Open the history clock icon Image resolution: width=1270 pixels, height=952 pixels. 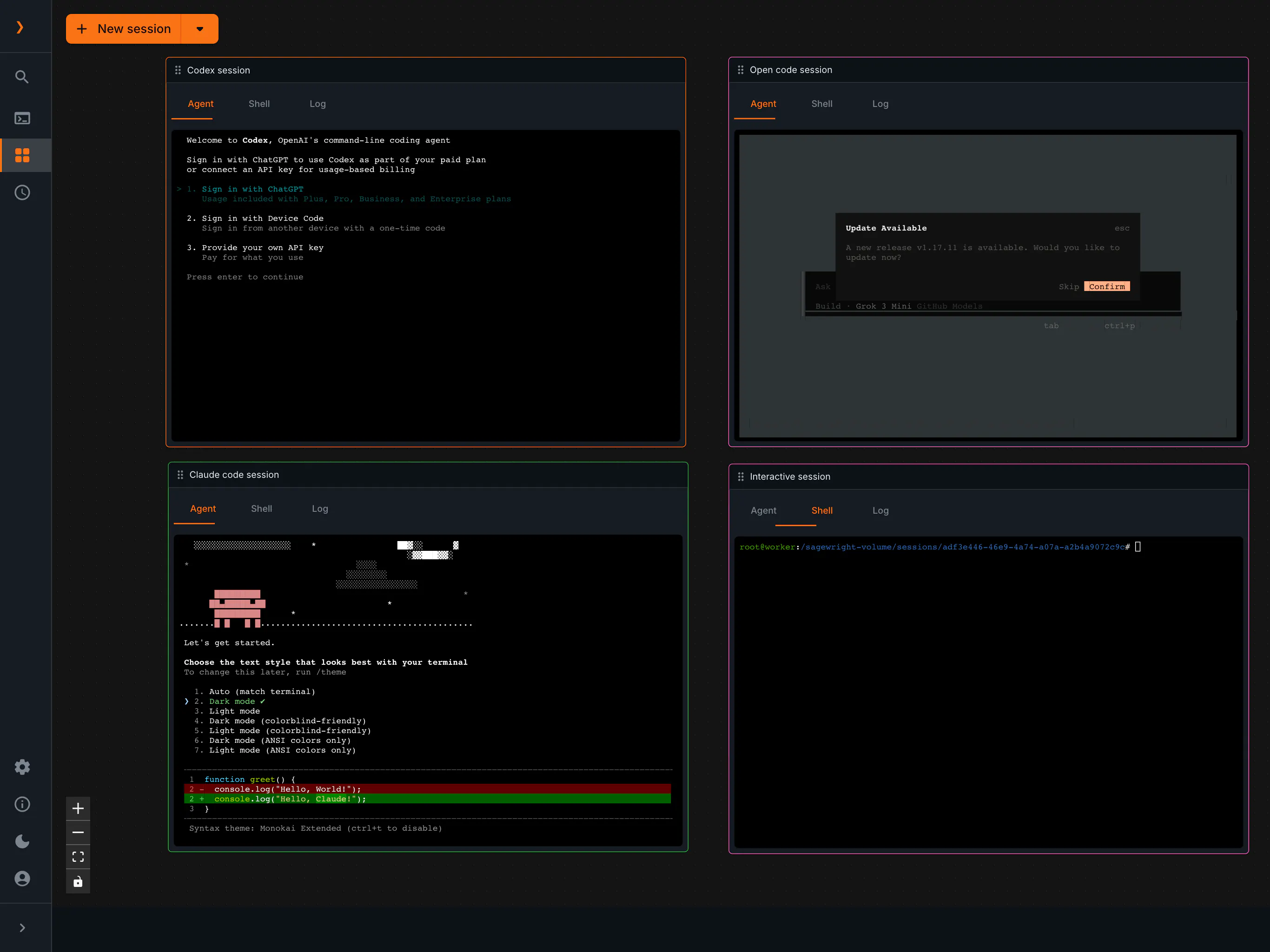(x=22, y=192)
